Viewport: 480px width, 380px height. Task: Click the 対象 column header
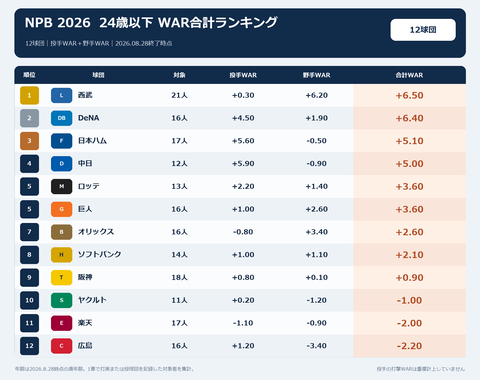(179, 75)
